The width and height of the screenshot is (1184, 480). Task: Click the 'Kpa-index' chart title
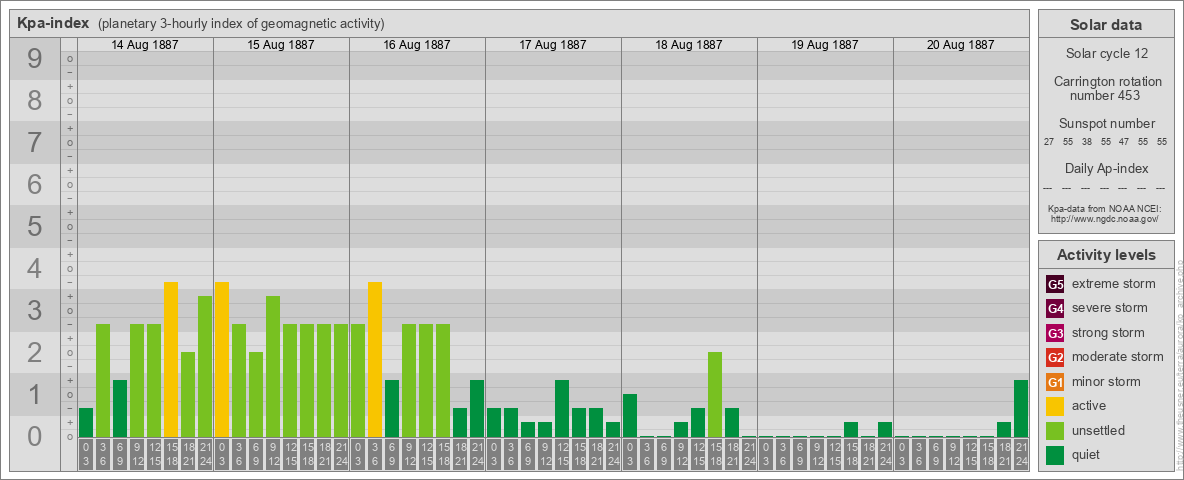tap(54, 23)
